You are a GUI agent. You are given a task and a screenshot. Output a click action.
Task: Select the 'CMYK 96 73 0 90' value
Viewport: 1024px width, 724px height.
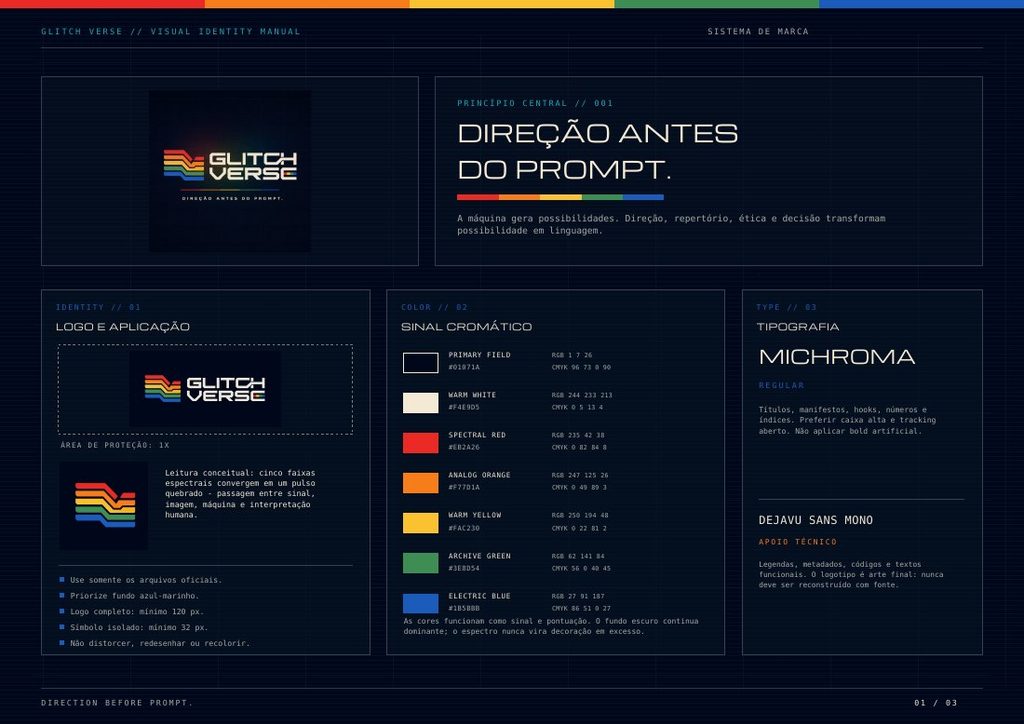581,368
